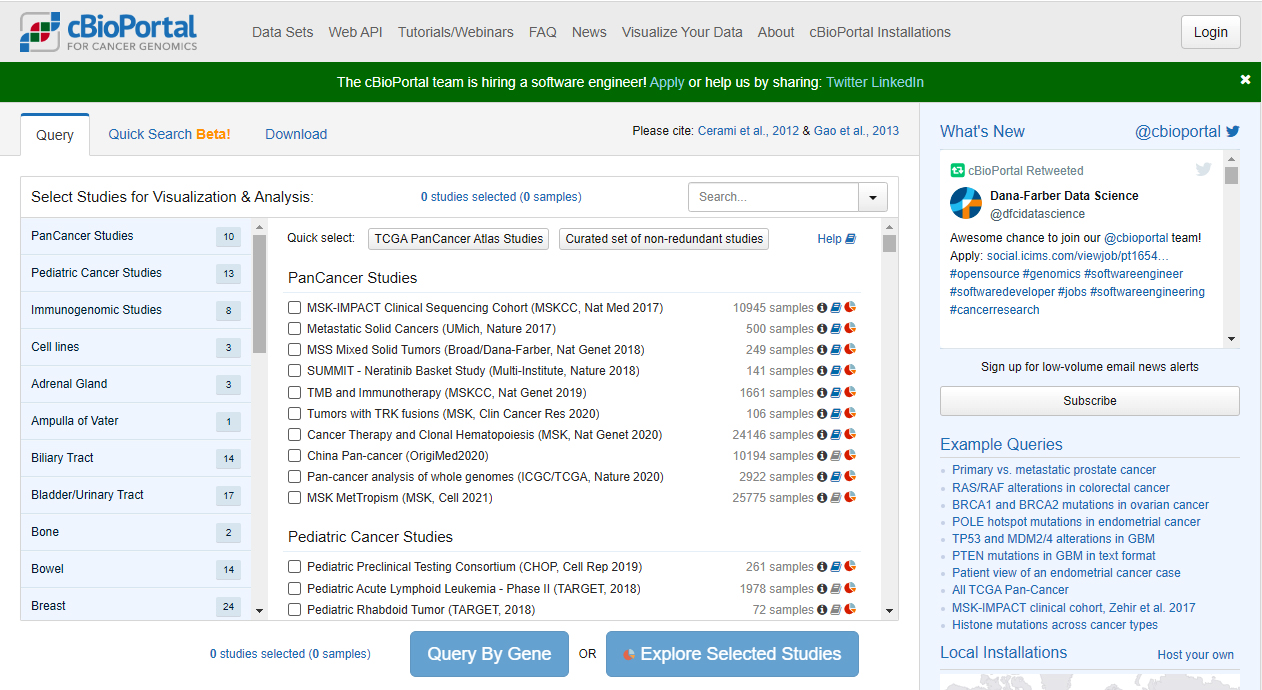The height and width of the screenshot is (690, 1262).
Task: Select Breast in the cancer type list
Action: pyautogui.click(x=48, y=606)
